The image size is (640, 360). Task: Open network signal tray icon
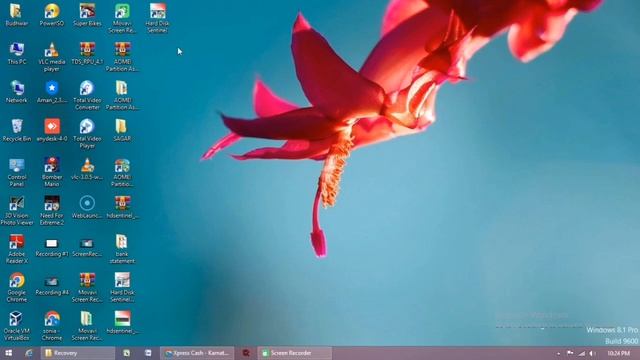tap(581, 353)
